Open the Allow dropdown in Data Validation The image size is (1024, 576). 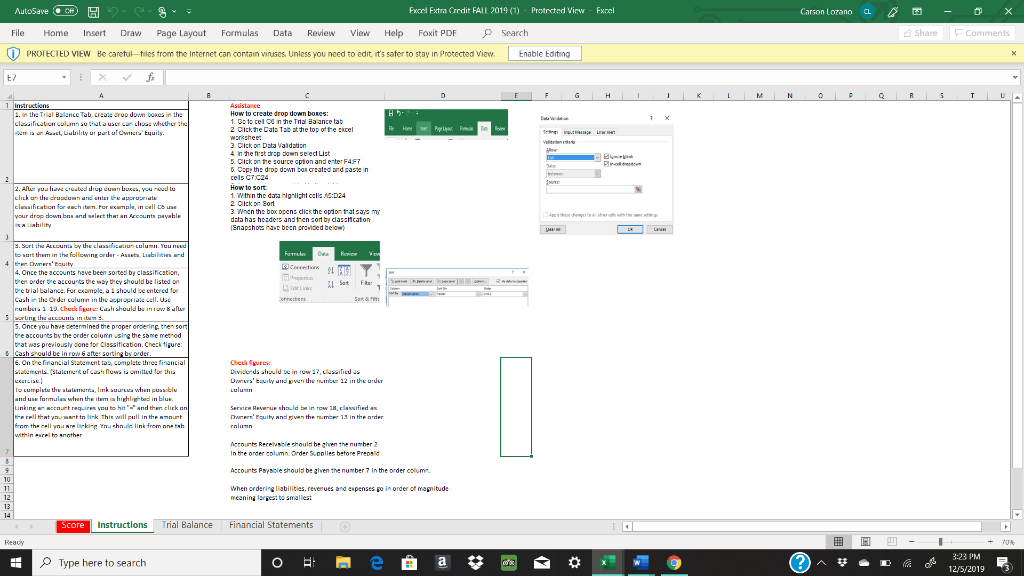[597, 157]
